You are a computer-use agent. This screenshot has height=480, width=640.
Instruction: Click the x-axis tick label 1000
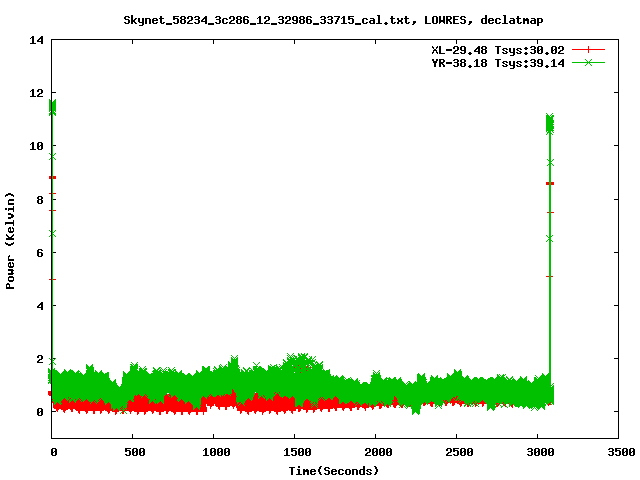(x=216, y=452)
